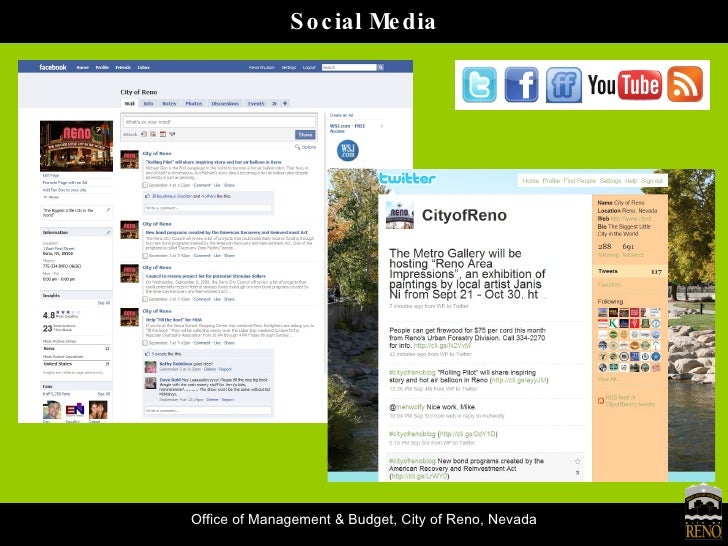728x546 pixels.
Task: Click Settings in Facebook top bar
Action: (x=289, y=68)
